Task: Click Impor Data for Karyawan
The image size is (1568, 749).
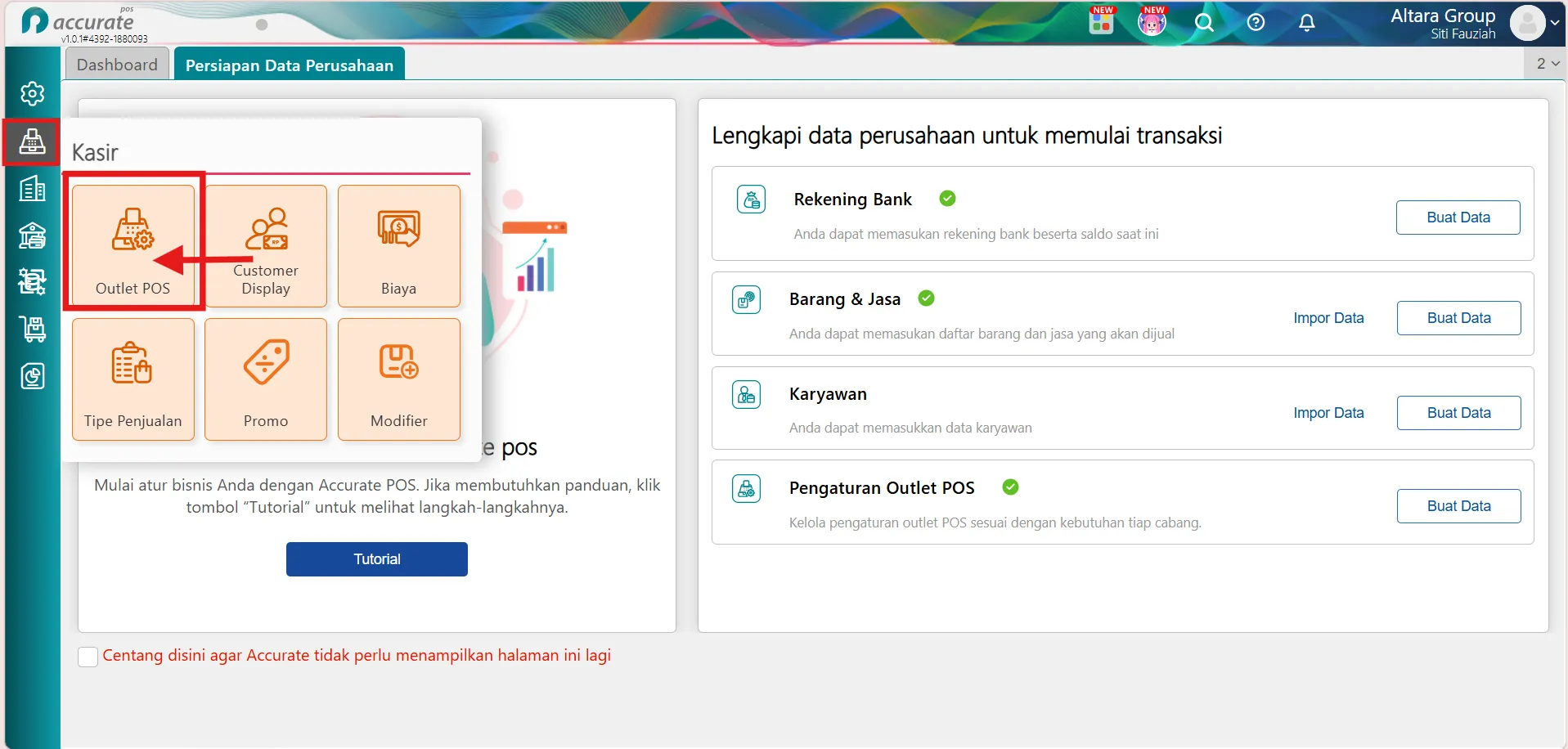Action: [1328, 413]
